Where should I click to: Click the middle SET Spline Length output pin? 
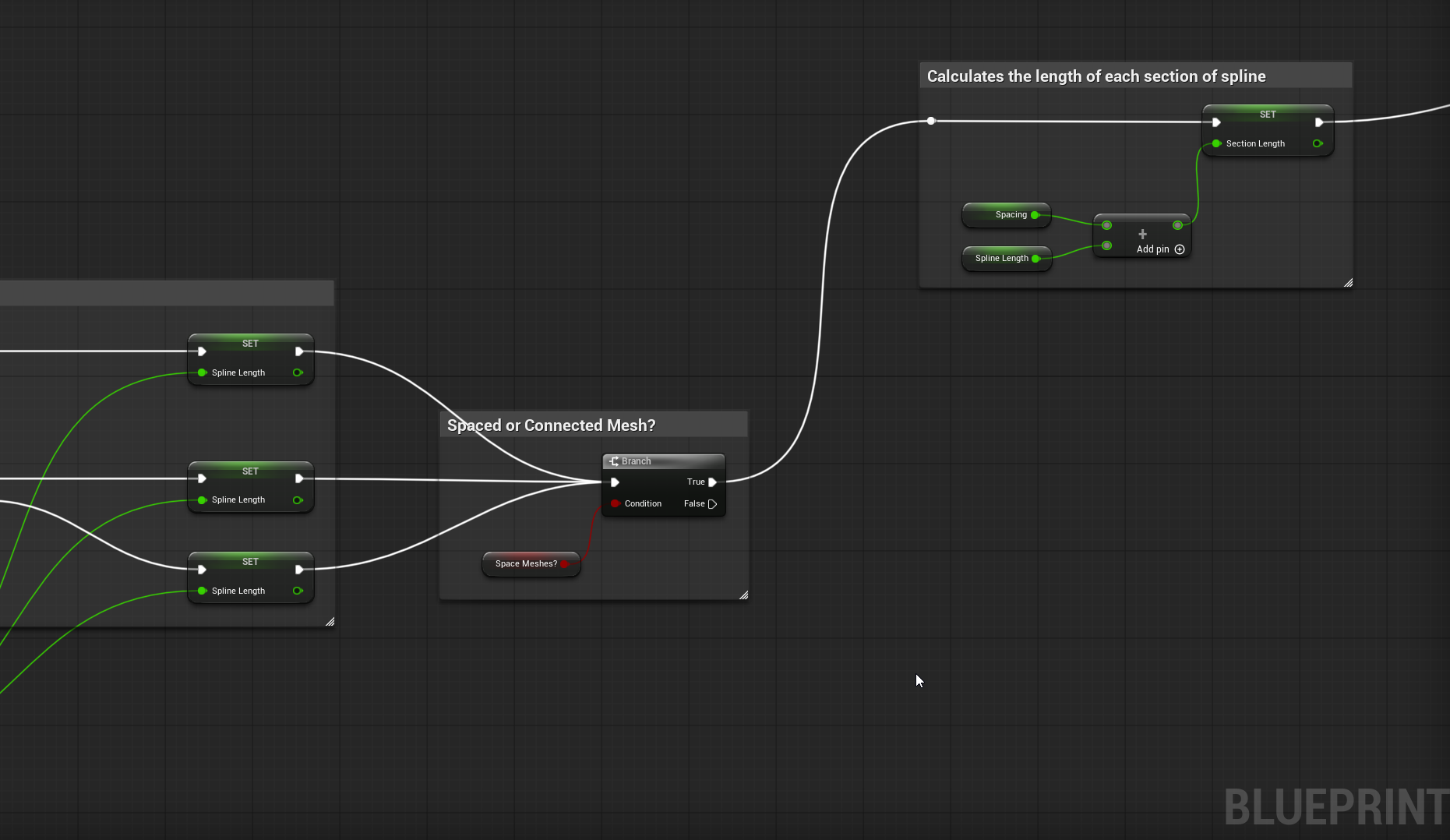coord(298,500)
